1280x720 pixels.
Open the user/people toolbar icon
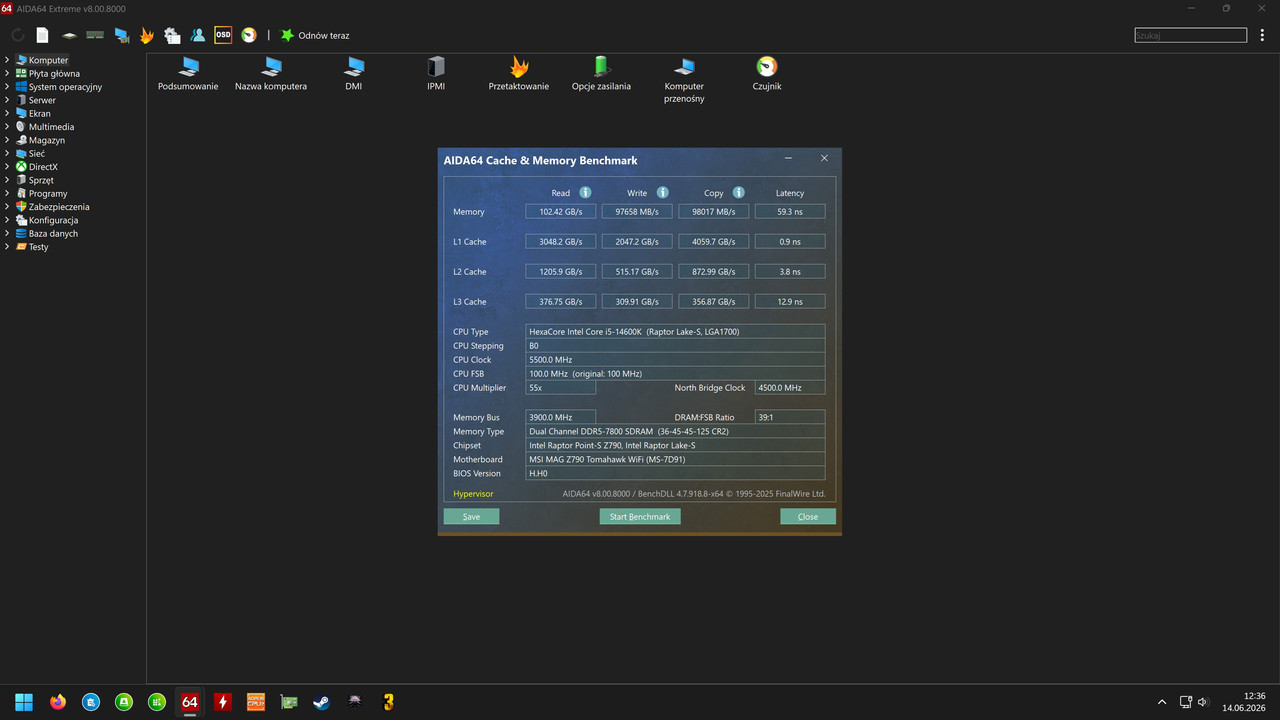(x=198, y=35)
